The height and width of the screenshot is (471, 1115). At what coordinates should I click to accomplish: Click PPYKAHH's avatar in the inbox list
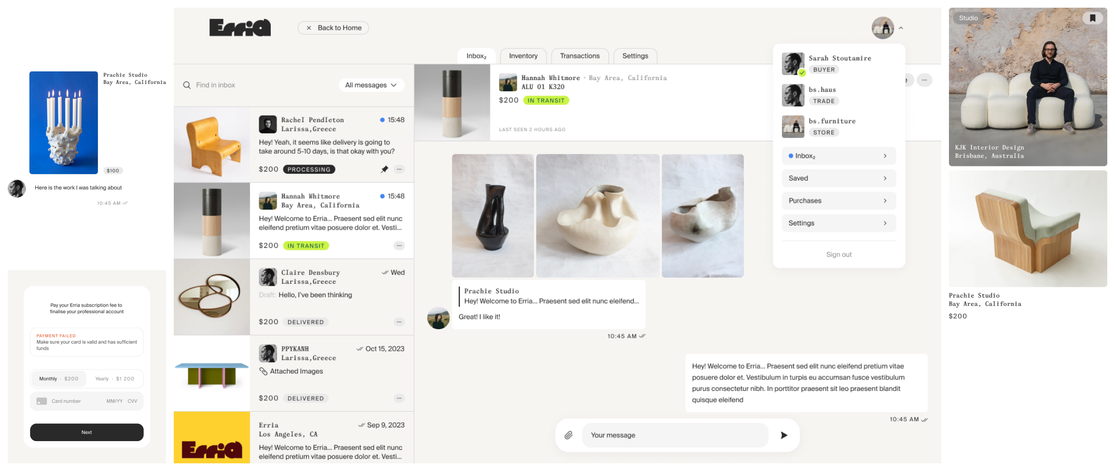pyautogui.click(x=268, y=354)
